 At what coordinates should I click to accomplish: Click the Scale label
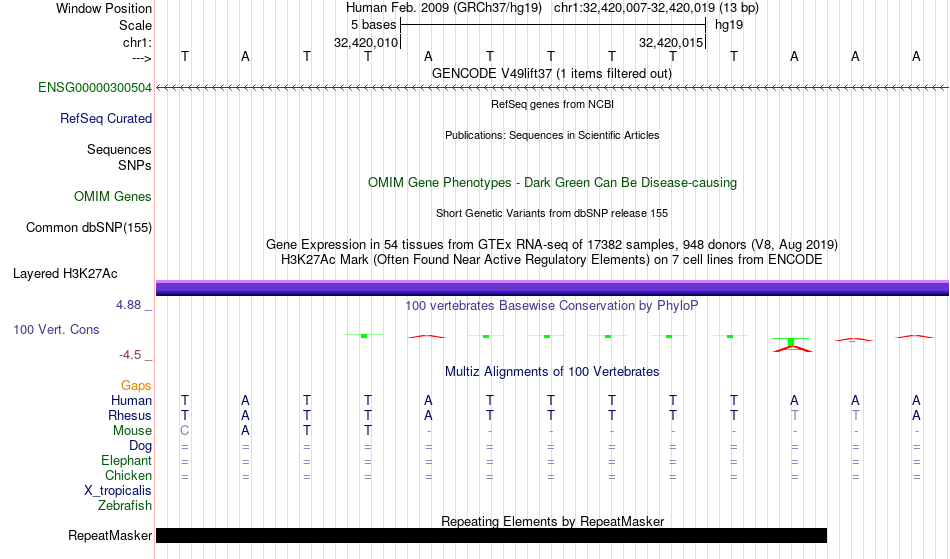coord(135,25)
